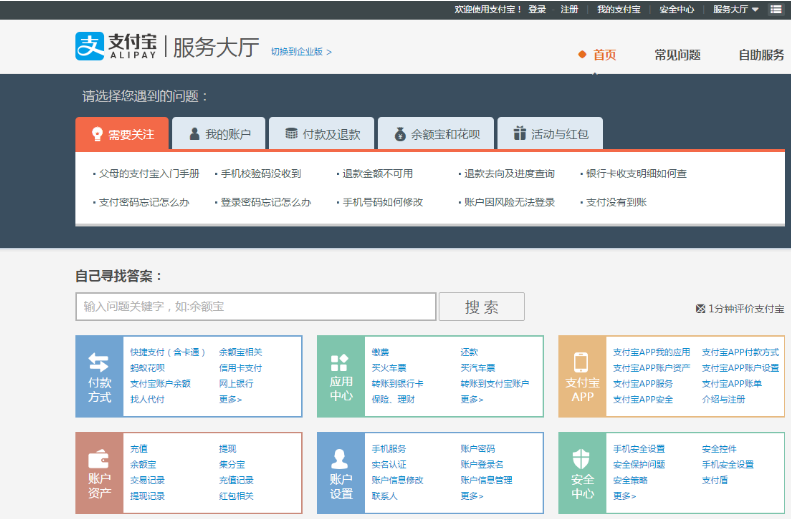Image resolution: width=791 pixels, height=519 pixels.
Task: Click the list icon in top bar
Action: coord(776,9)
